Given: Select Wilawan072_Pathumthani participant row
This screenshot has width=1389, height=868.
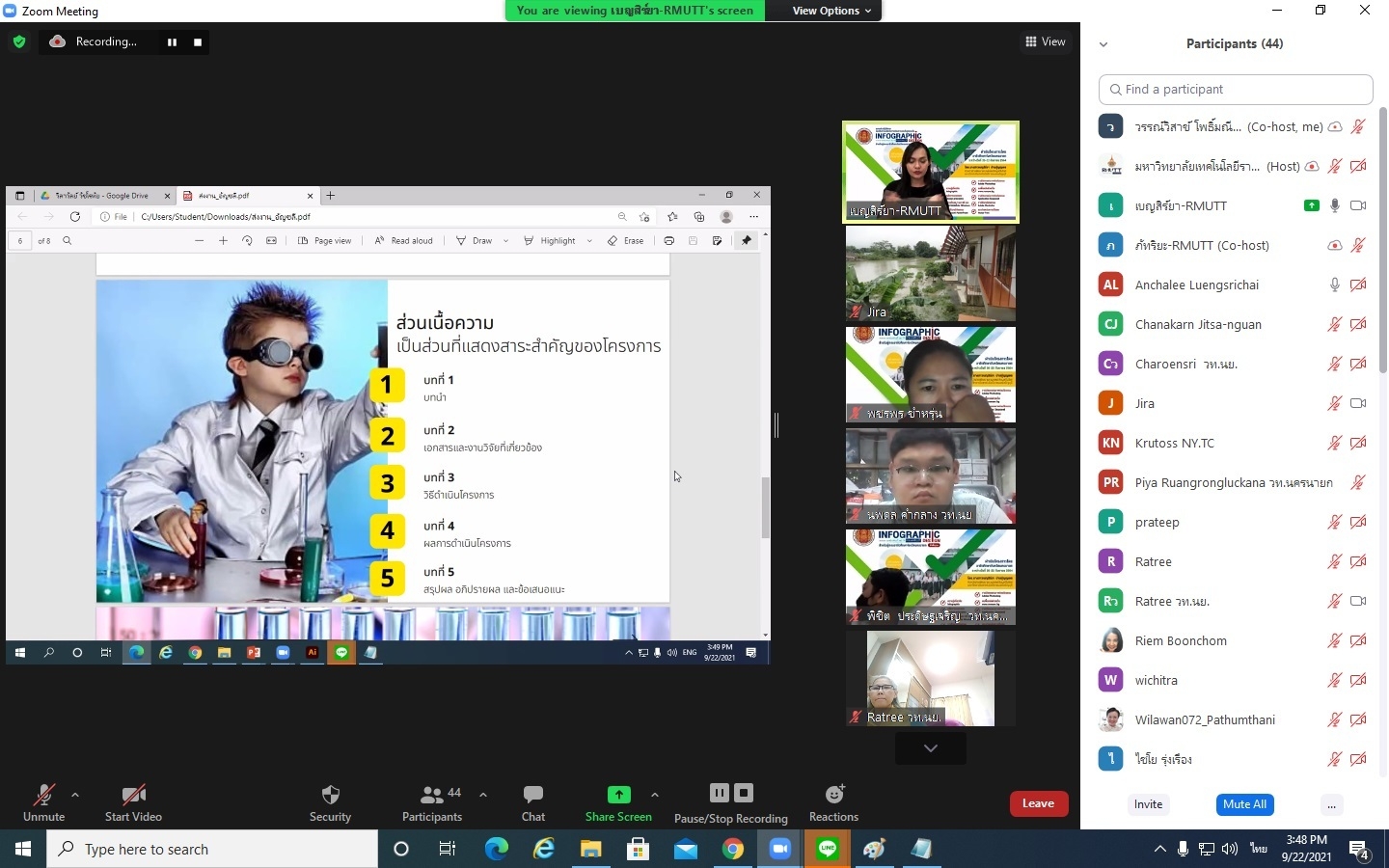Looking at the screenshot, I should [1234, 719].
